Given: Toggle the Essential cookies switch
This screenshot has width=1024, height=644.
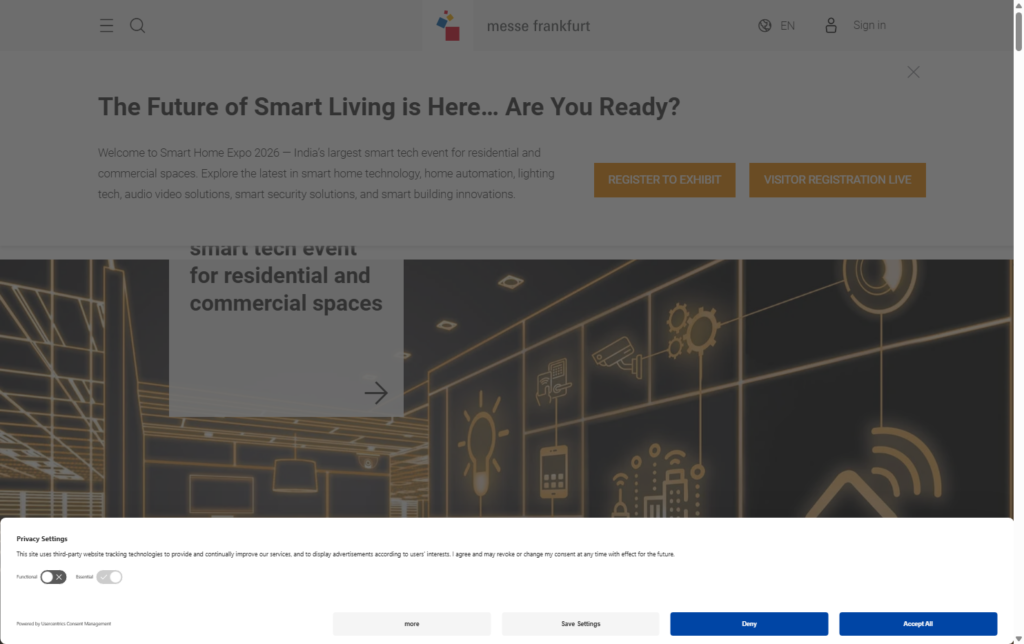Looking at the screenshot, I should (x=109, y=577).
